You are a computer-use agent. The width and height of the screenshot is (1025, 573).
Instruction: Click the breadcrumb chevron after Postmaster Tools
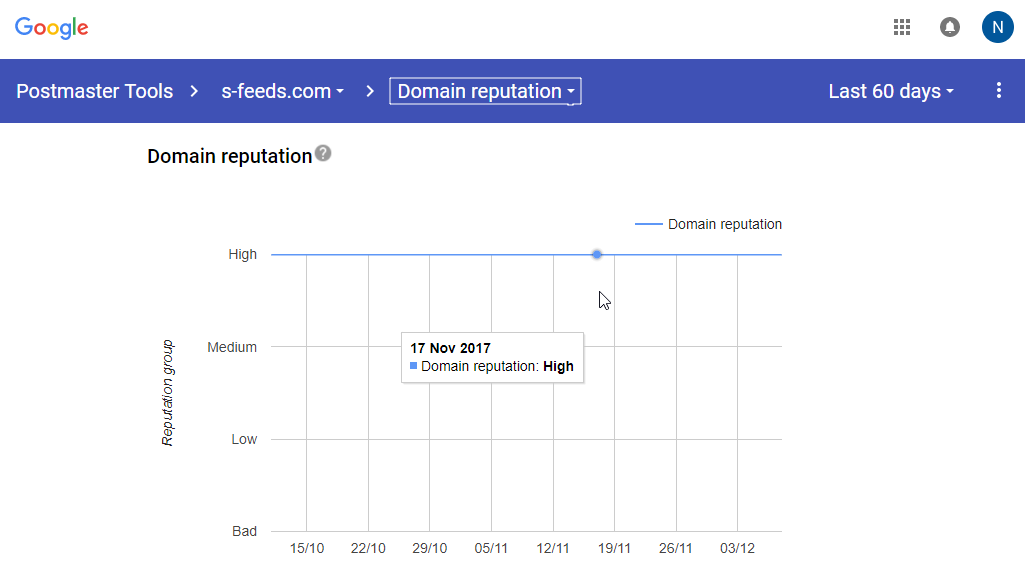click(194, 91)
